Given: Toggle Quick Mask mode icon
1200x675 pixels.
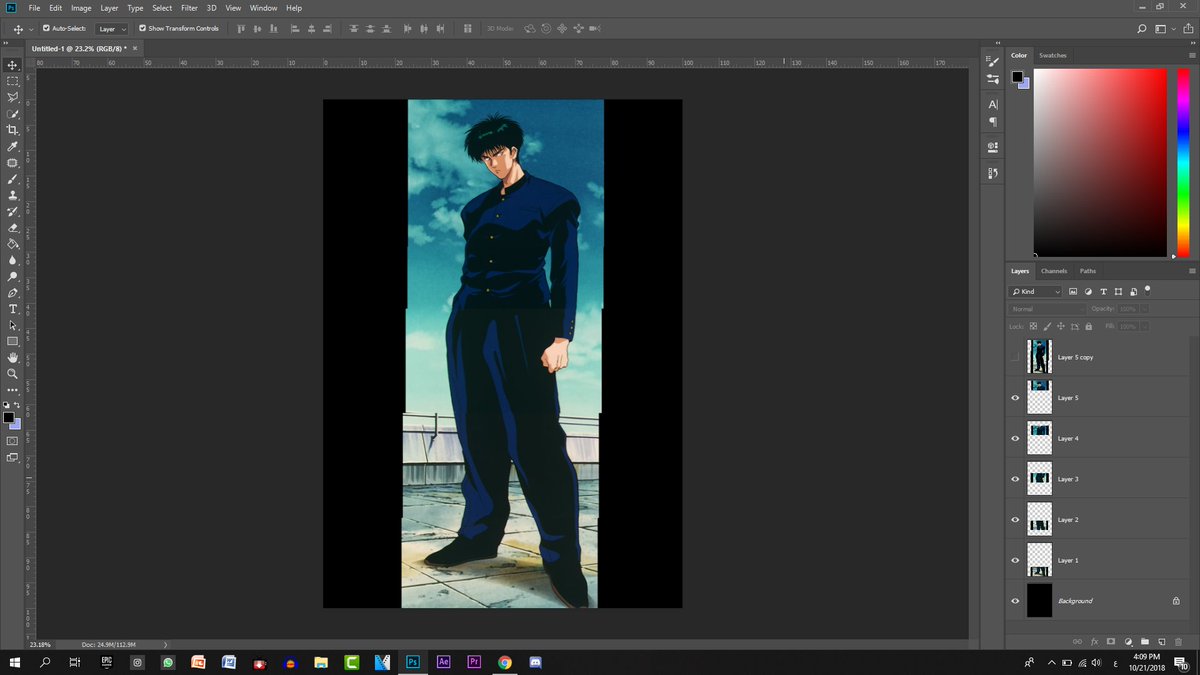Looking at the screenshot, I should 12,440.
